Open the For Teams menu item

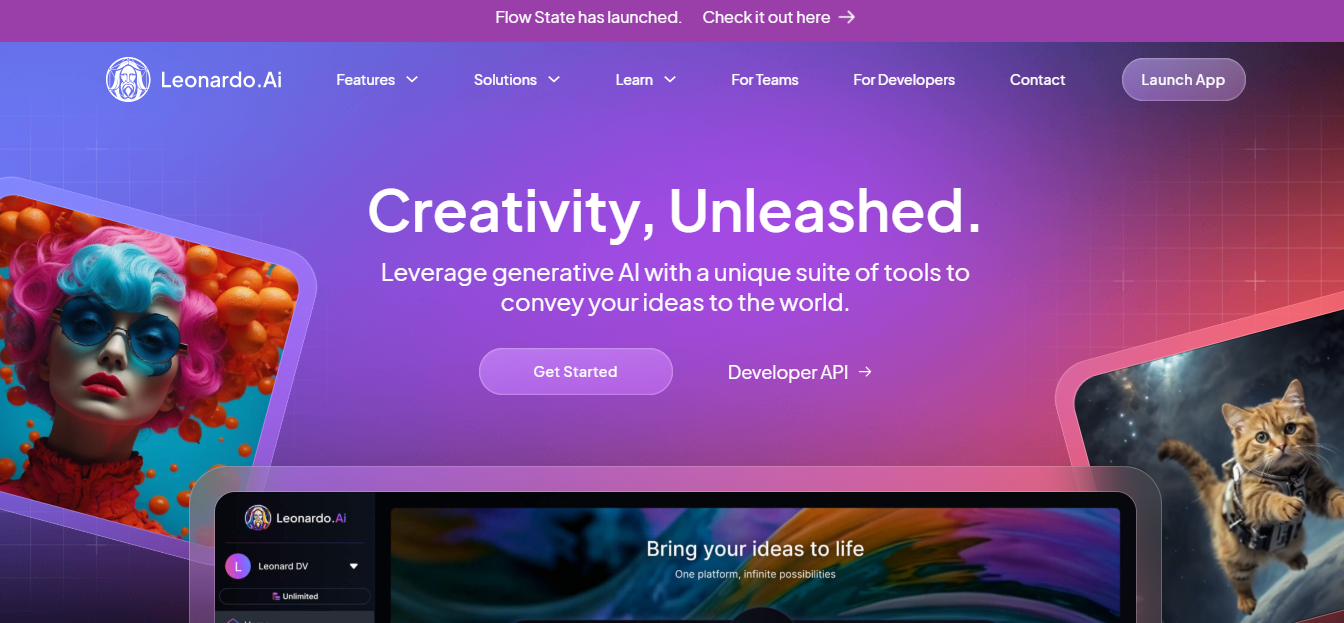765,80
